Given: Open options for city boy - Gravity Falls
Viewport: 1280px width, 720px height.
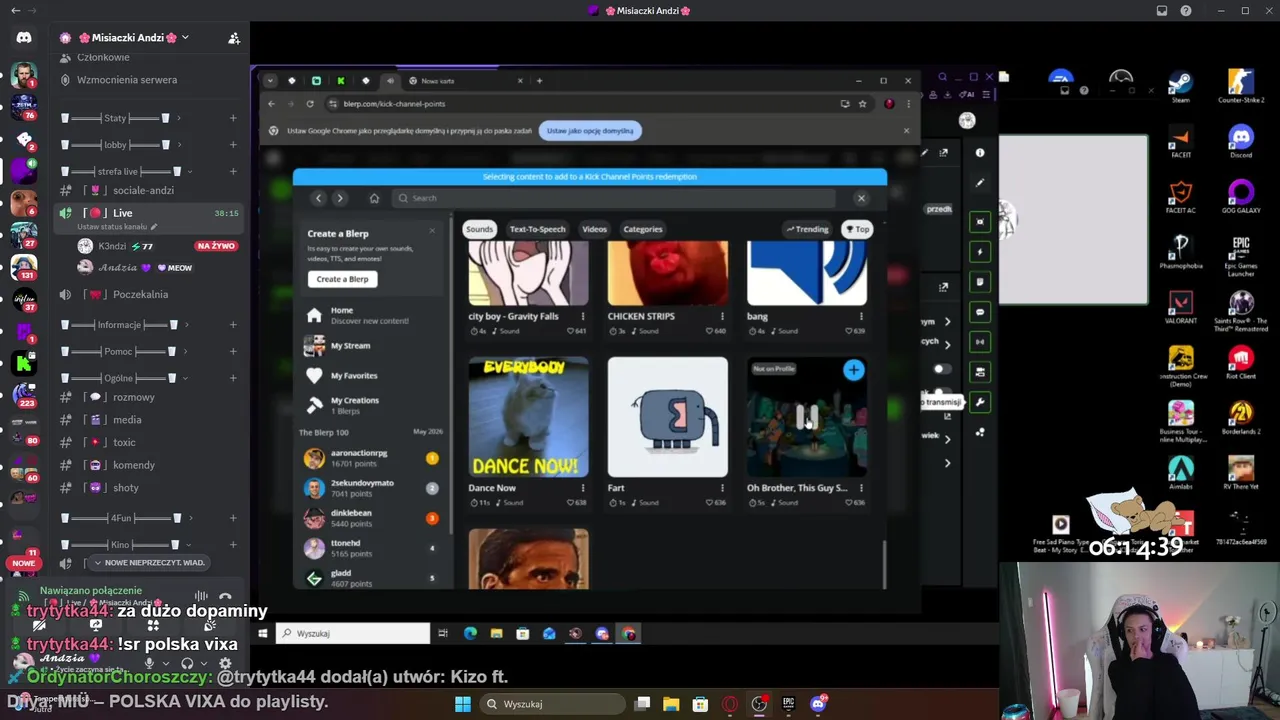Looking at the screenshot, I should (x=583, y=316).
